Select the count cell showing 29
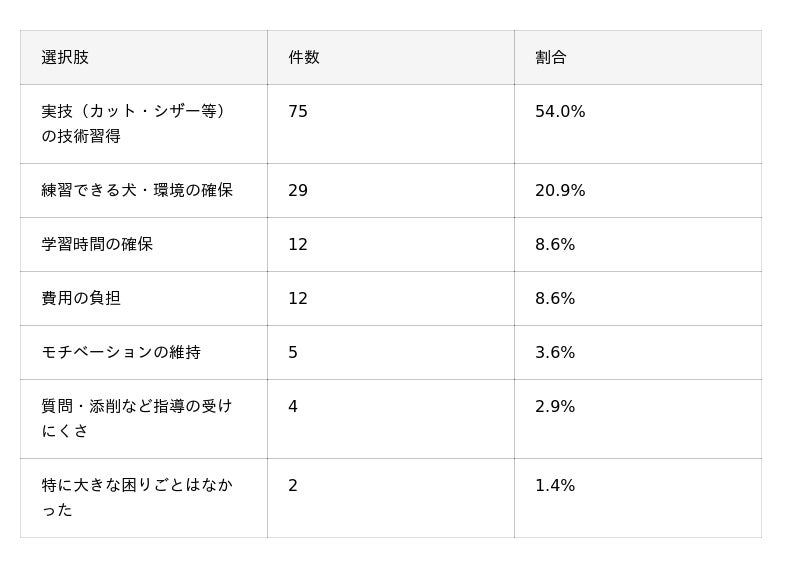Image resolution: width=800 pixels, height=568 pixels. 391,190
